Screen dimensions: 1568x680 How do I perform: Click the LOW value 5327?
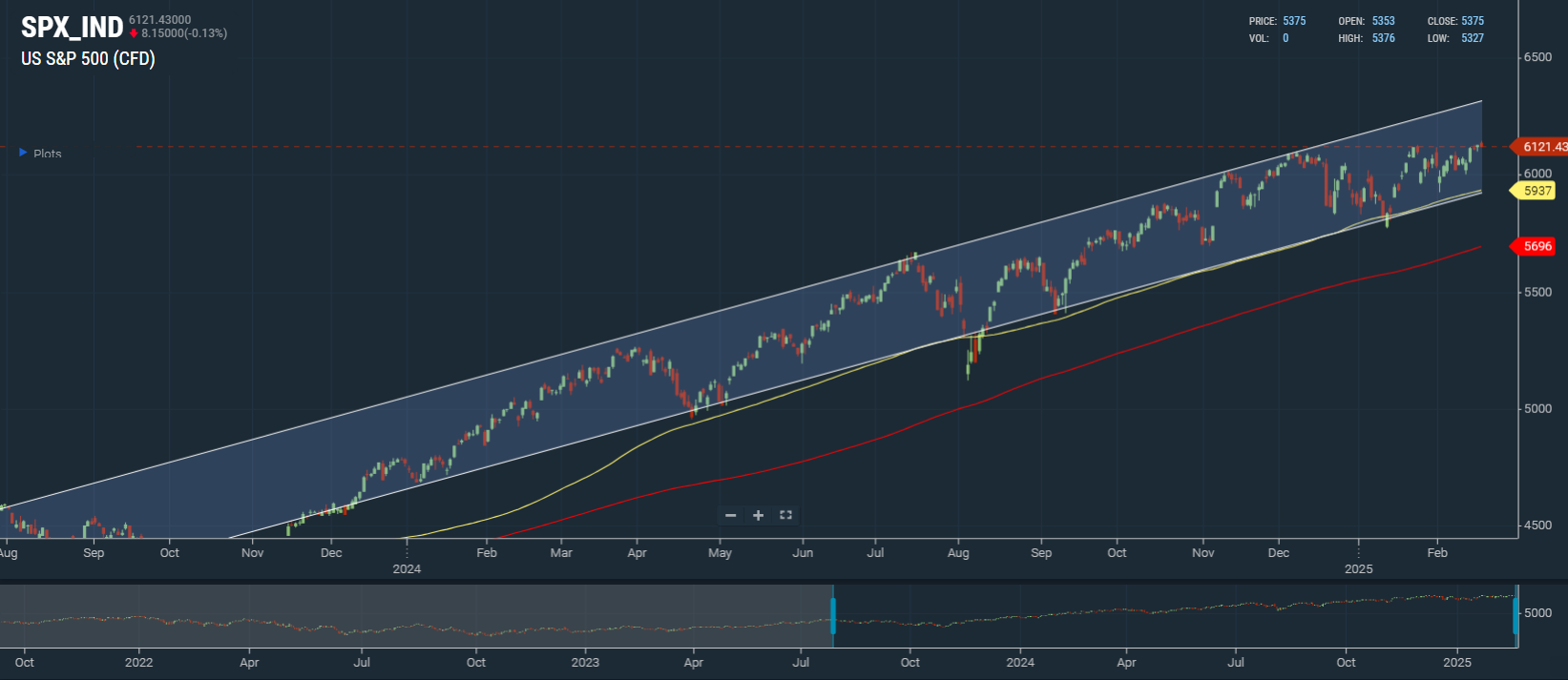click(1473, 38)
